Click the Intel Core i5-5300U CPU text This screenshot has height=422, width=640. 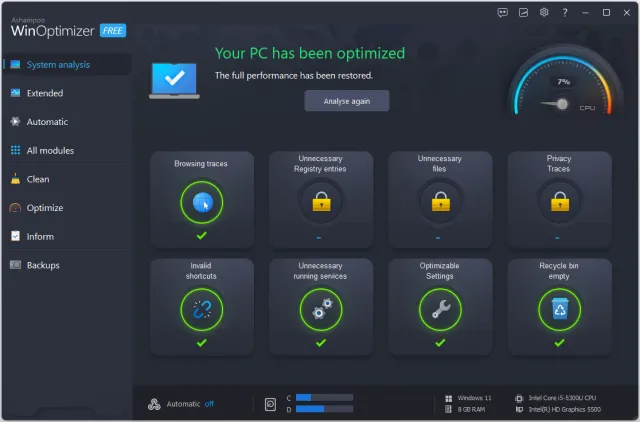click(x=562, y=398)
